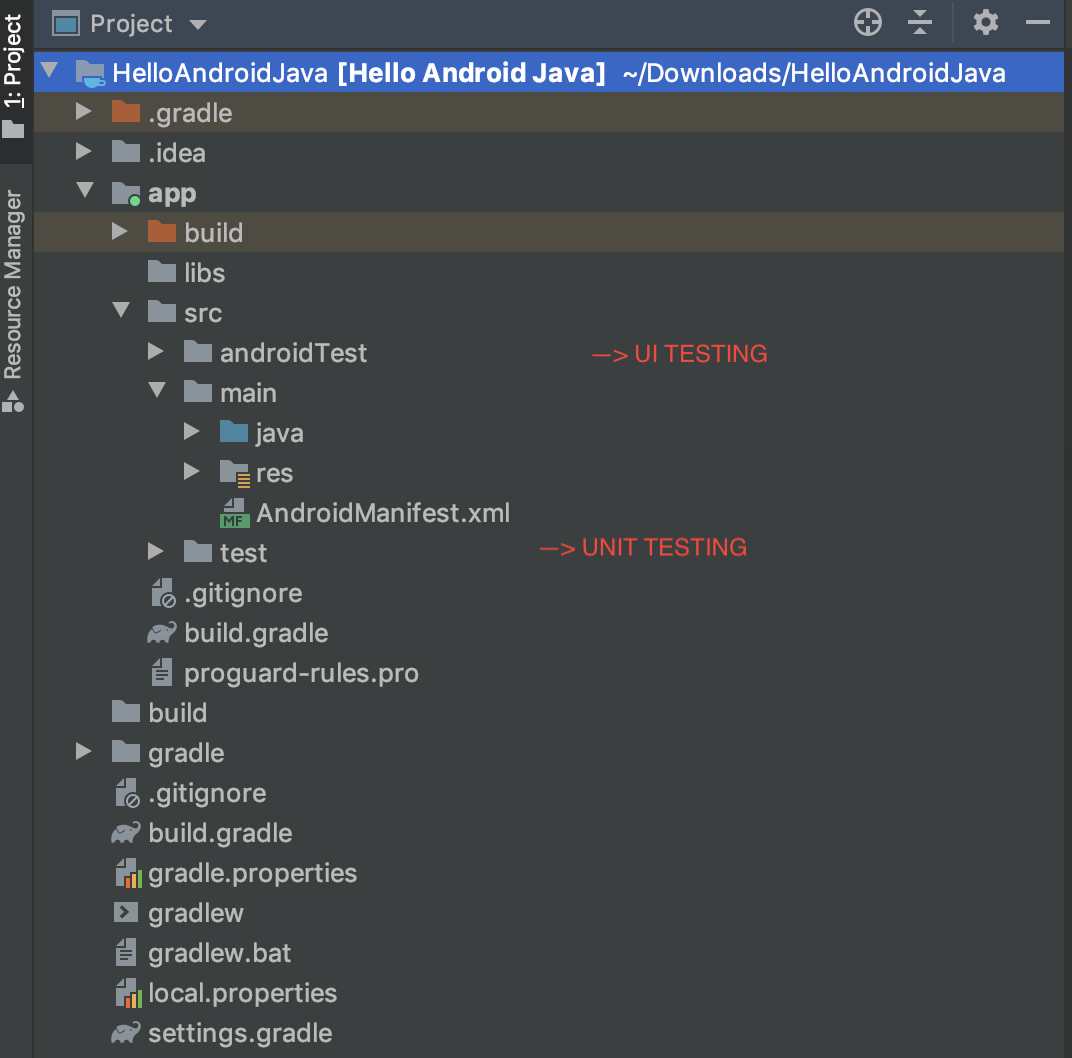Collapse the main directory
The height and width of the screenshot is (1058, 1072).
point(156,391)
